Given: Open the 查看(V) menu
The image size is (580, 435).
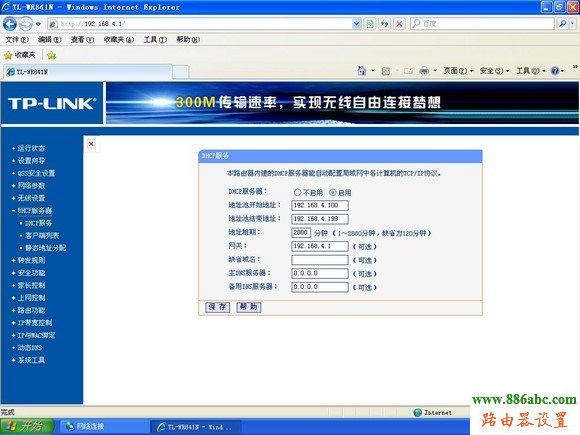Looking at the screenshot, I should coord(82,40).
